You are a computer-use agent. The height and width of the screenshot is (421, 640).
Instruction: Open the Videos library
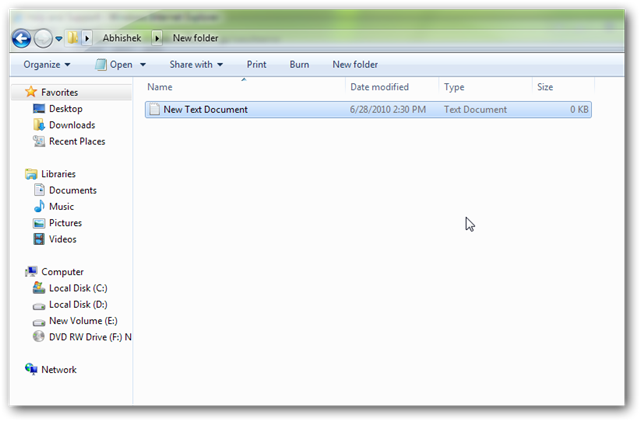(x=62, y=239)
